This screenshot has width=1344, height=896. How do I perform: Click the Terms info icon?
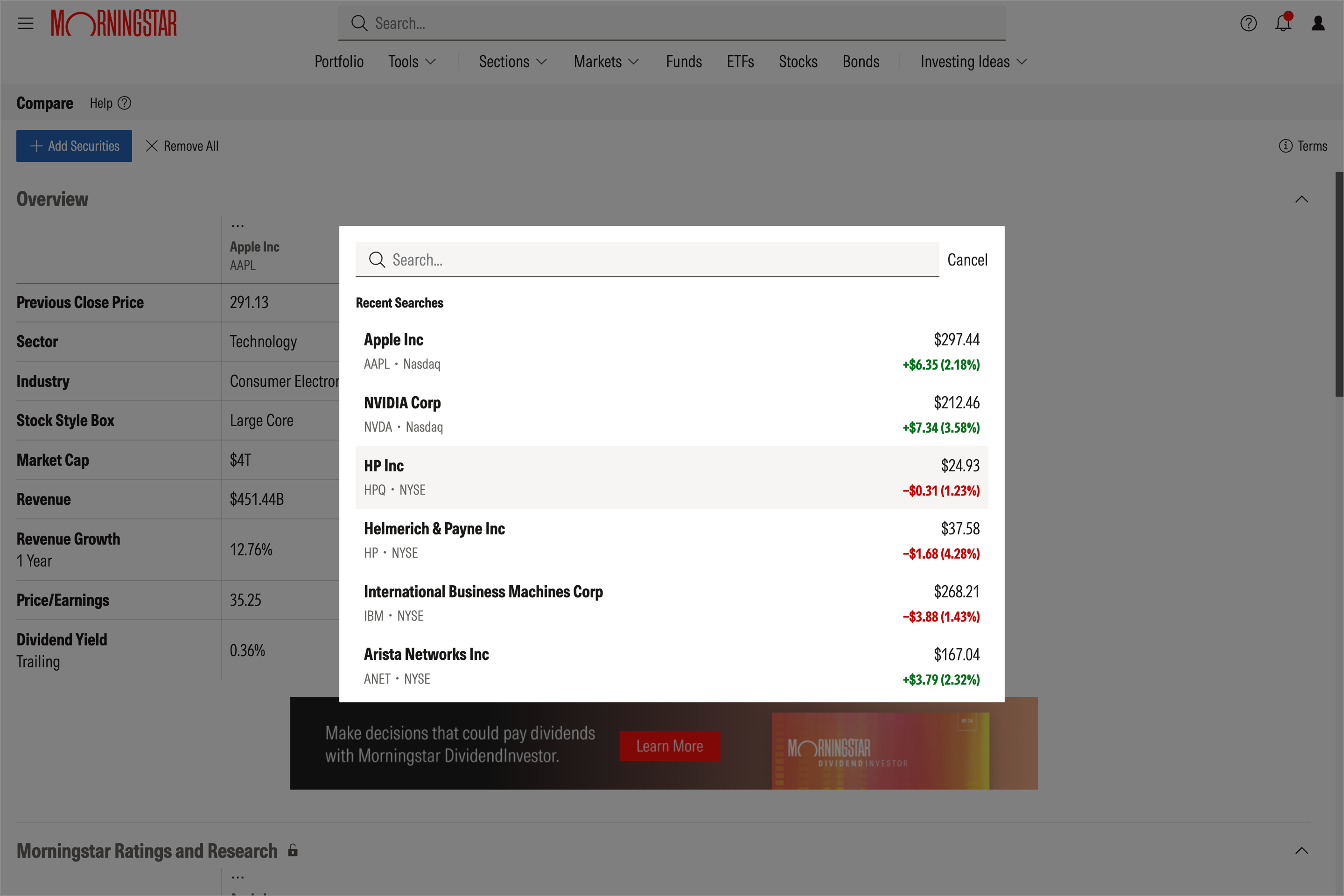(x=1285, y=146)
